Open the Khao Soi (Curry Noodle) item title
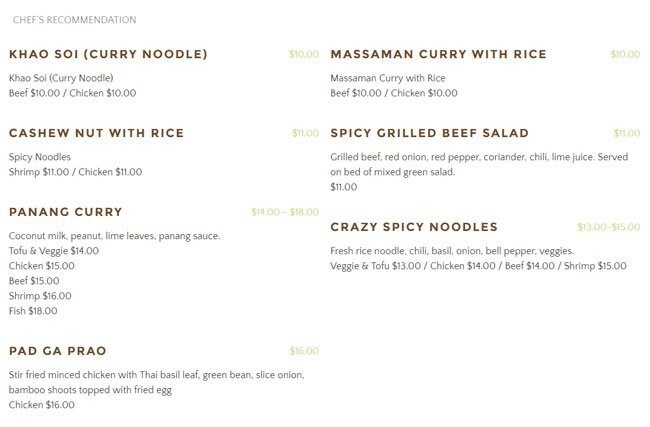 point(108,54)
